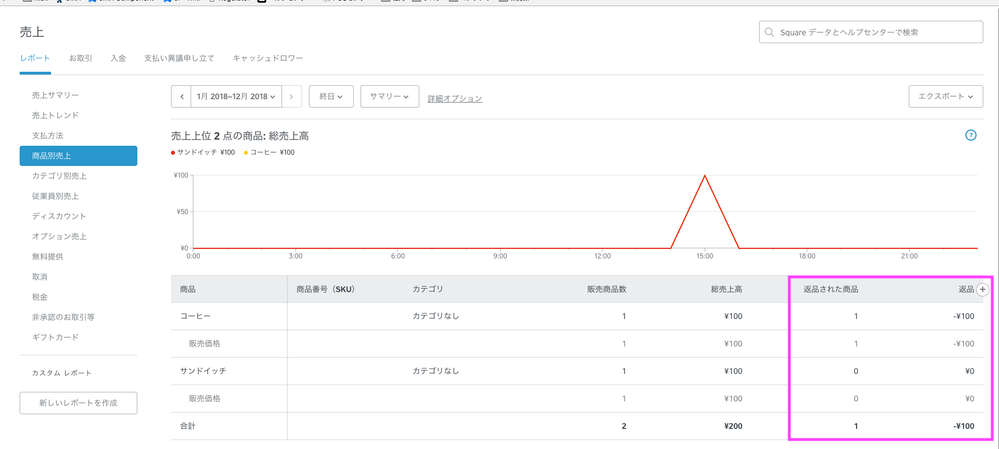Screen dimensions: 999x449
Task: Expand the 終日 dropdown
Action: (330, 97)
